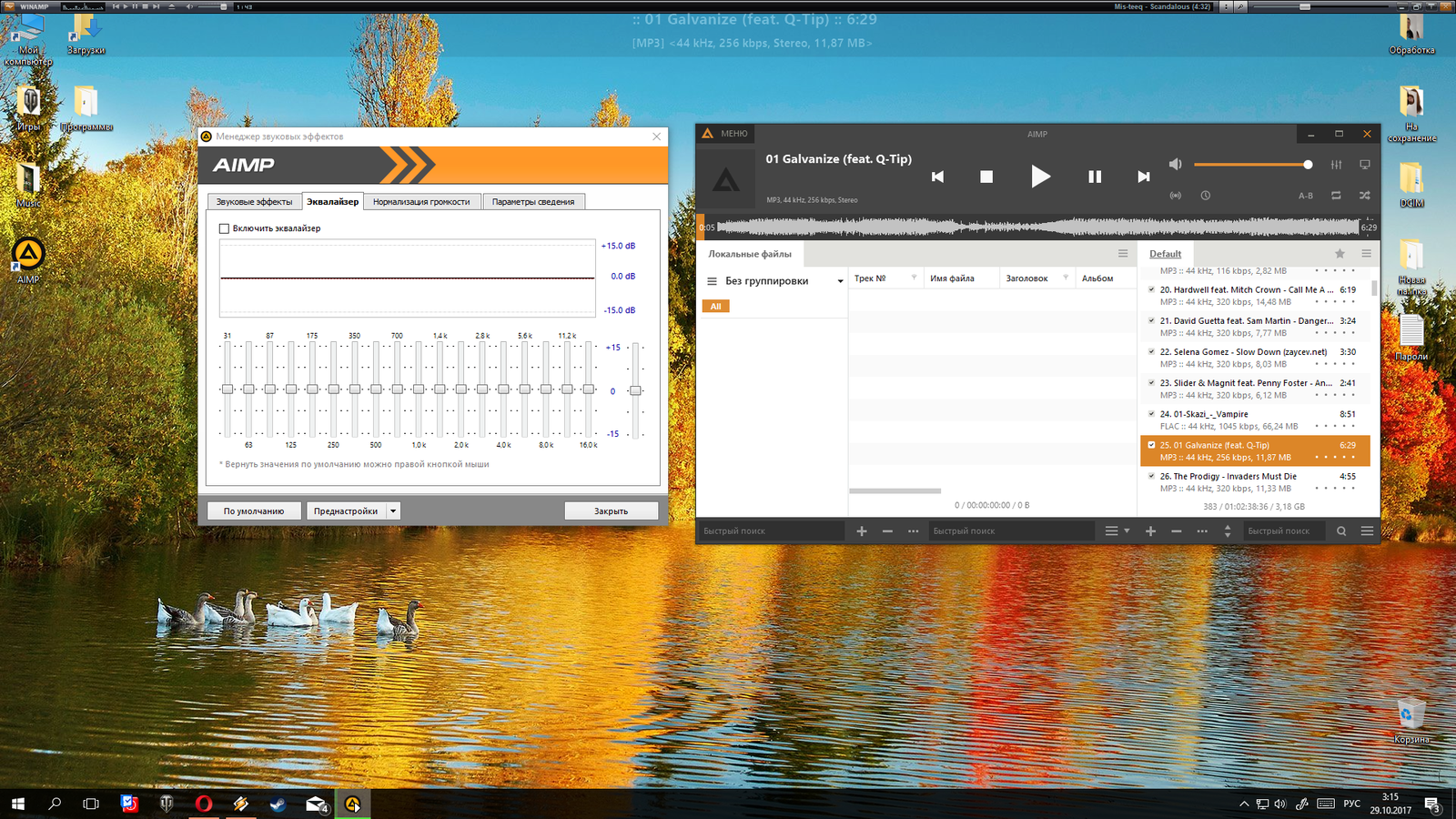
Task: Toggle A-B repeat section
Action: click(x=1306, y=196)
